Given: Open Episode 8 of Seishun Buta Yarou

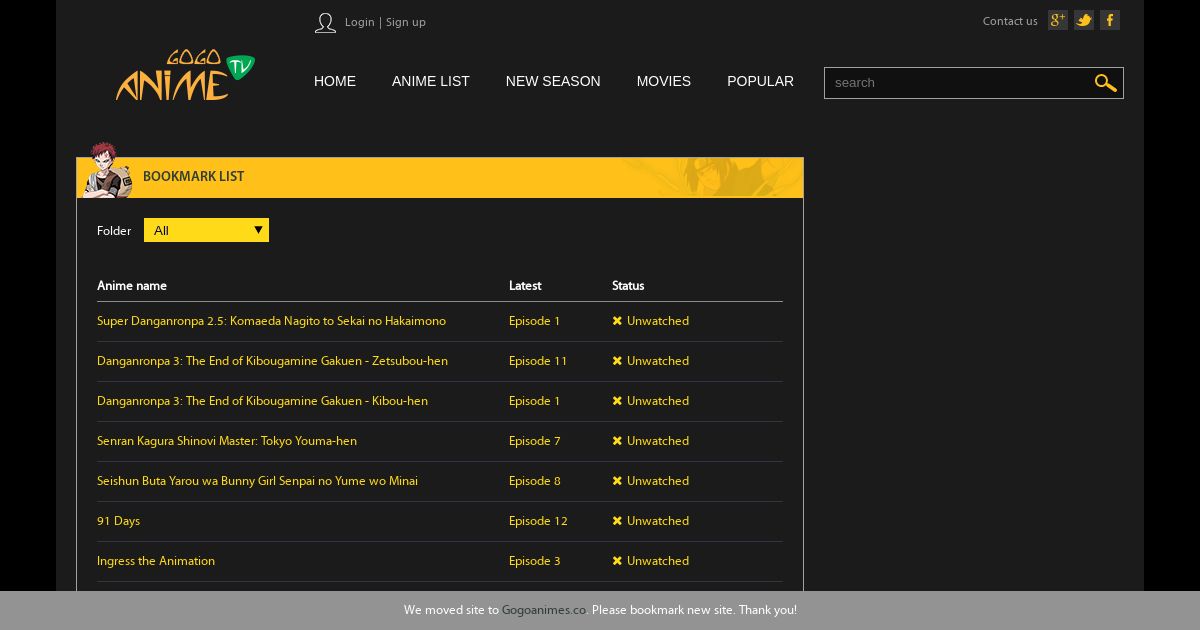Looking at the screenshot, I should pos(534,481).
